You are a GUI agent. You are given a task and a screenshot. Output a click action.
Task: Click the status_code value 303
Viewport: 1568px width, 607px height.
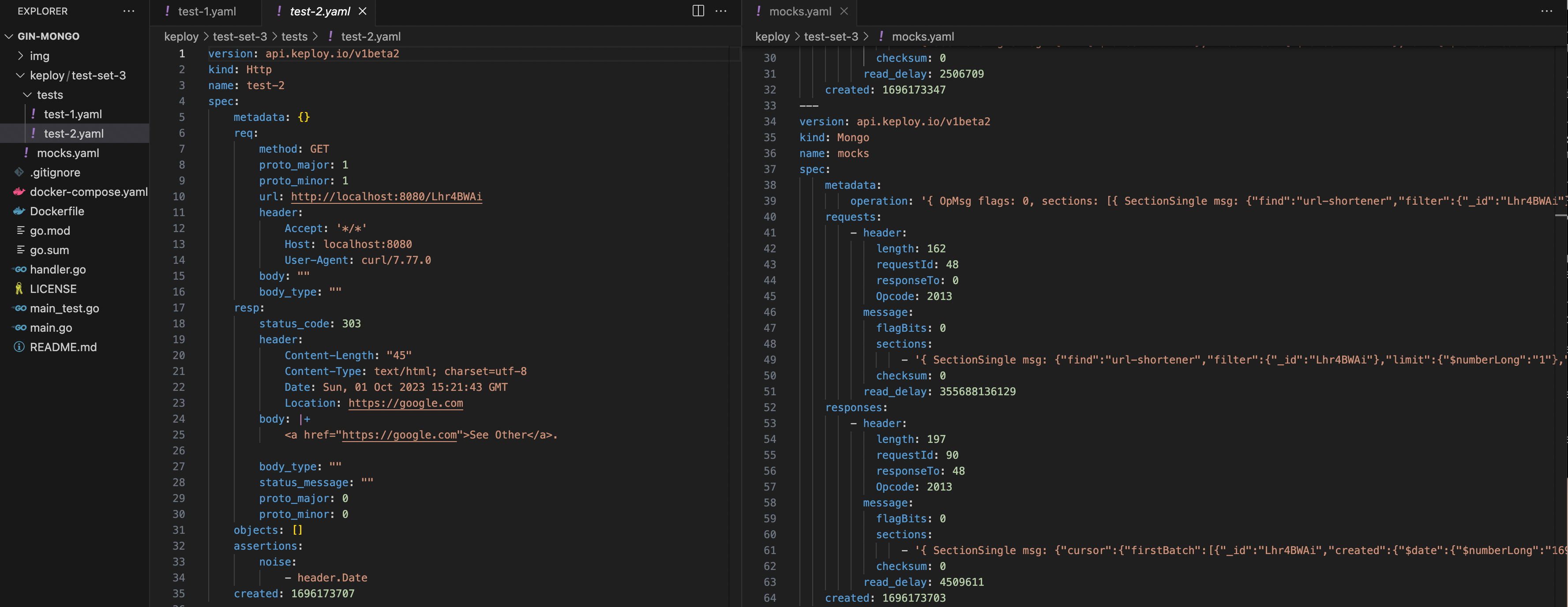(351, 324)
